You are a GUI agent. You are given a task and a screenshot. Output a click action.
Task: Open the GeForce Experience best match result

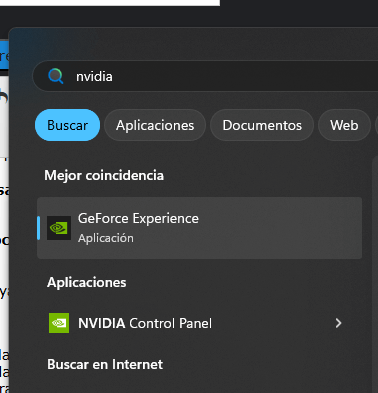[199, 228]
